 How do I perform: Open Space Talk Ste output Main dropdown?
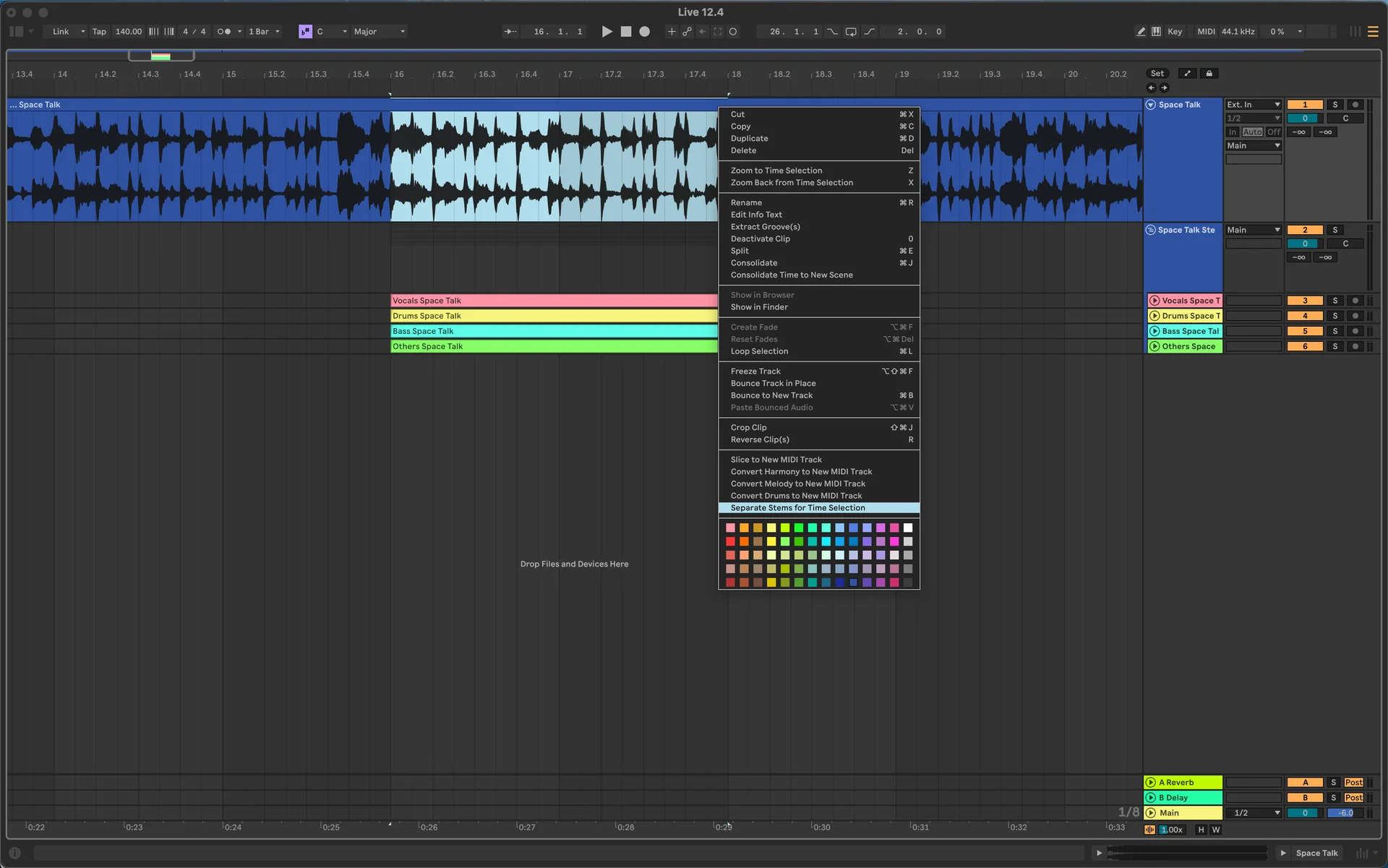pyautogui.click(x=1254, y=230)
